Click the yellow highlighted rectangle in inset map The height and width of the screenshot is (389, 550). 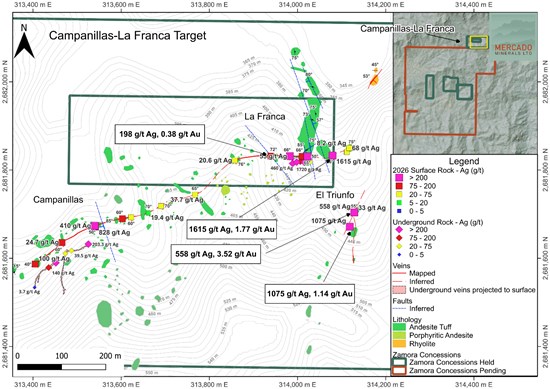coord(478,42)
